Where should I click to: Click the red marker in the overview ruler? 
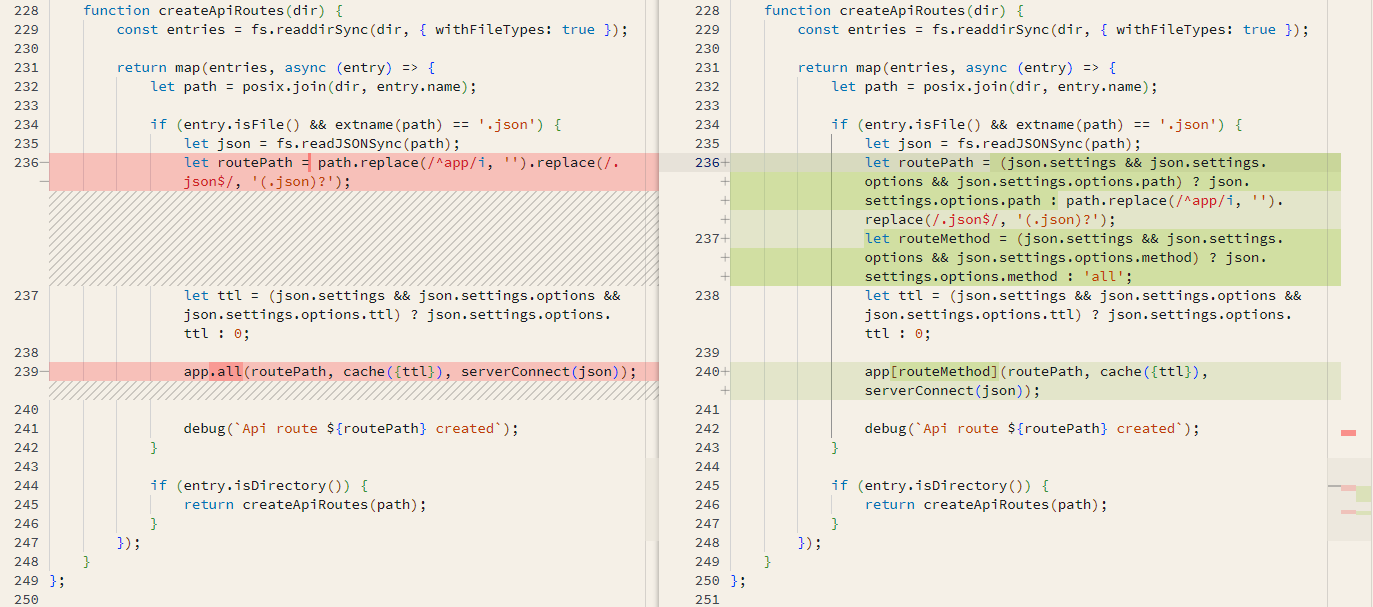tap(1348, 433)
